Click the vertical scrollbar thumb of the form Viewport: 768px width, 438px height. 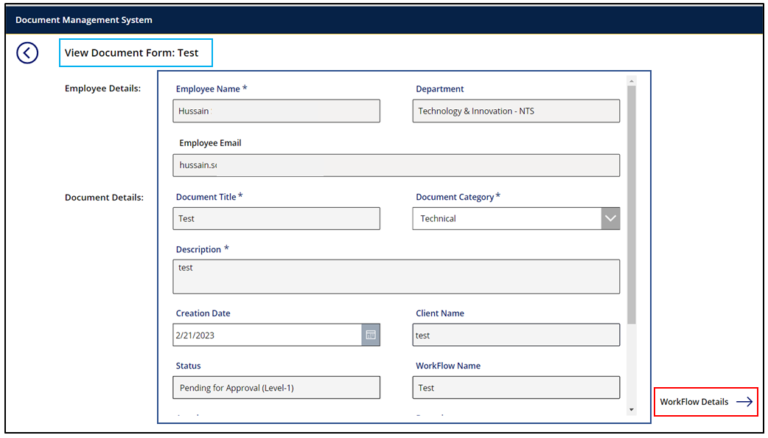tap(631, 205)
